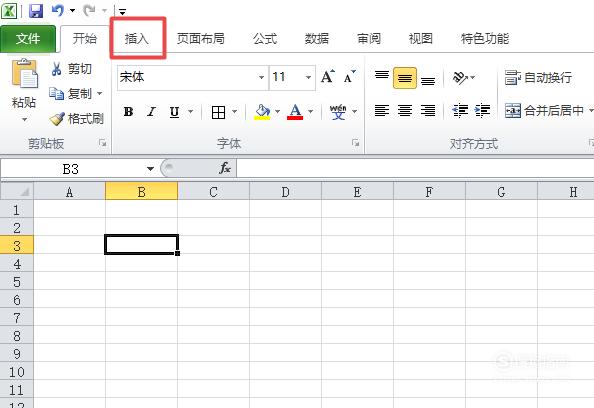
Task: Click 合并后居中 merge and center
Action: (545, 111)
